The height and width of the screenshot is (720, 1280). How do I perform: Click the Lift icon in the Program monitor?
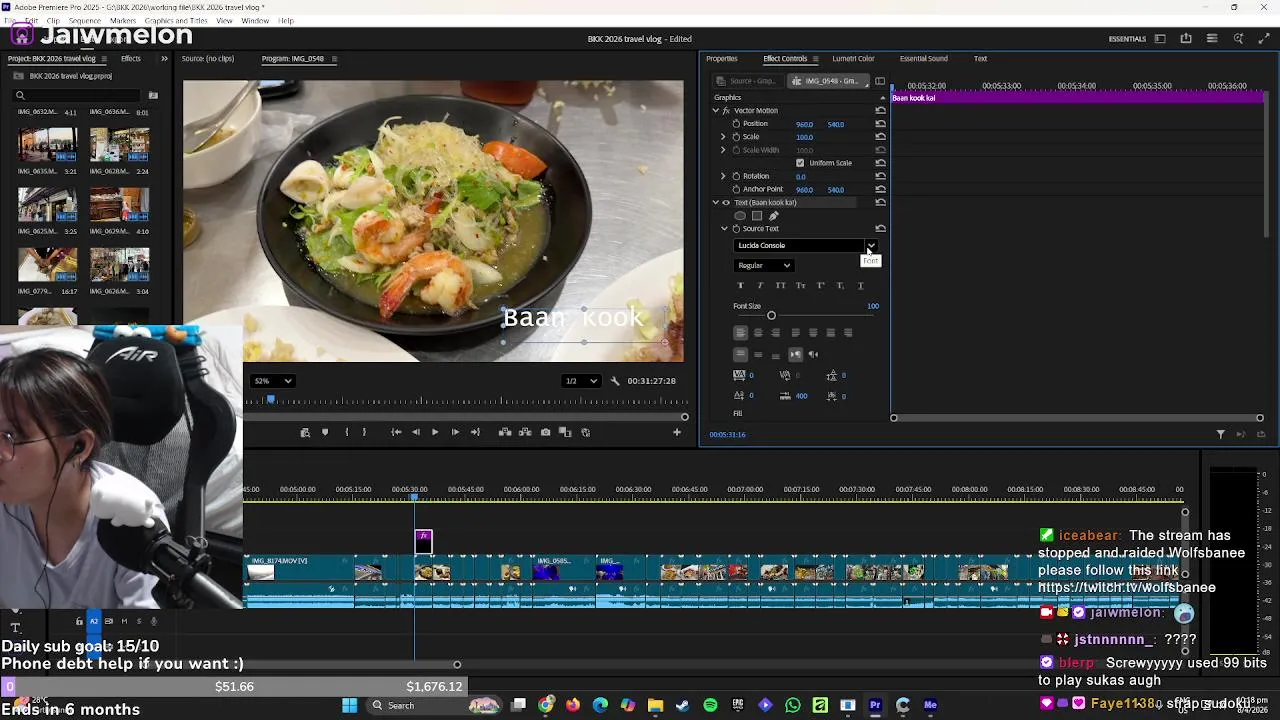tap(505, 432)
